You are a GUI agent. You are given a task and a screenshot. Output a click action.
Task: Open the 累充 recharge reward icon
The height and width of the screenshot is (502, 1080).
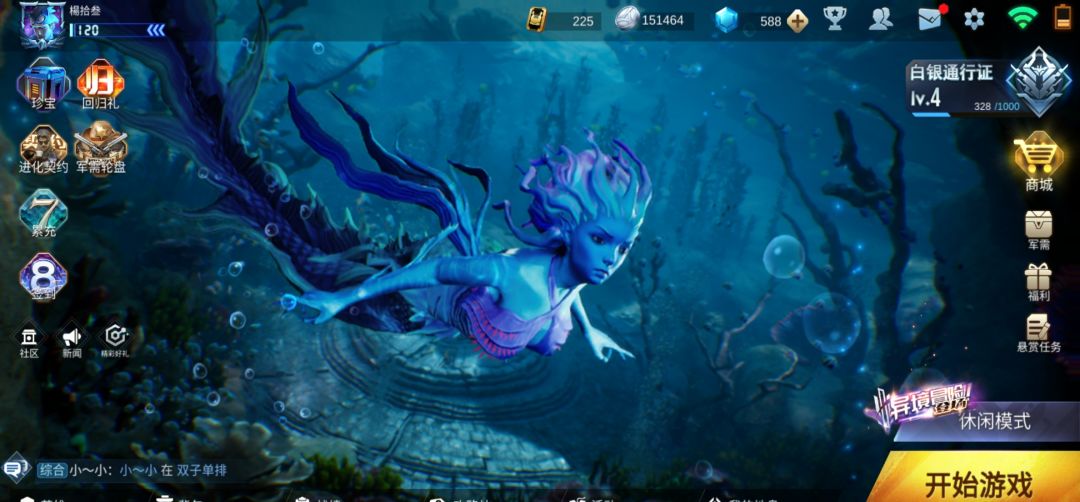tap(43, 214)
